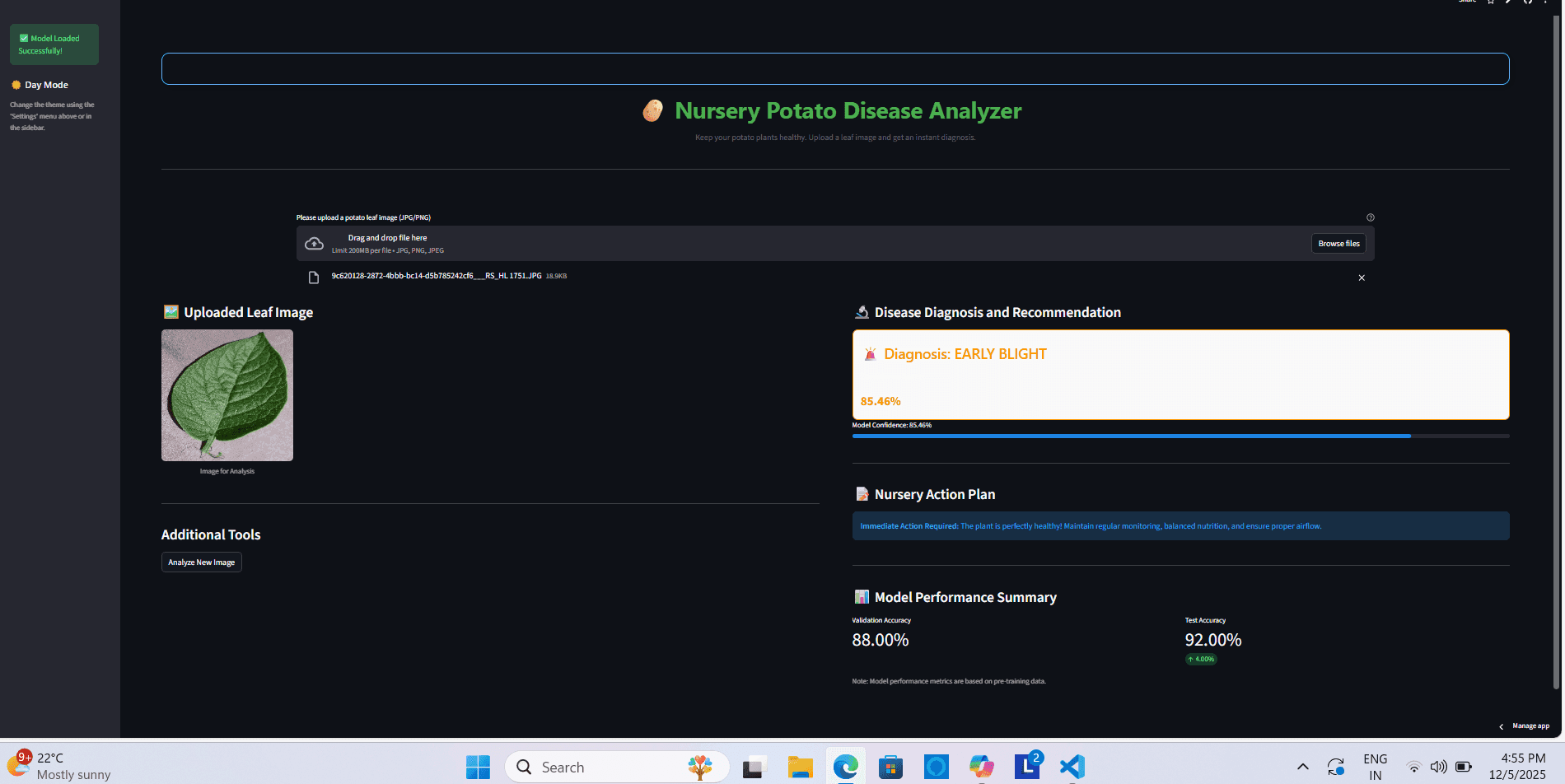Image resolution: width=1565 pixels, height=784 pixels.
Task: Open the help tooltip icon above the uploader
Action: (1371, 217)
